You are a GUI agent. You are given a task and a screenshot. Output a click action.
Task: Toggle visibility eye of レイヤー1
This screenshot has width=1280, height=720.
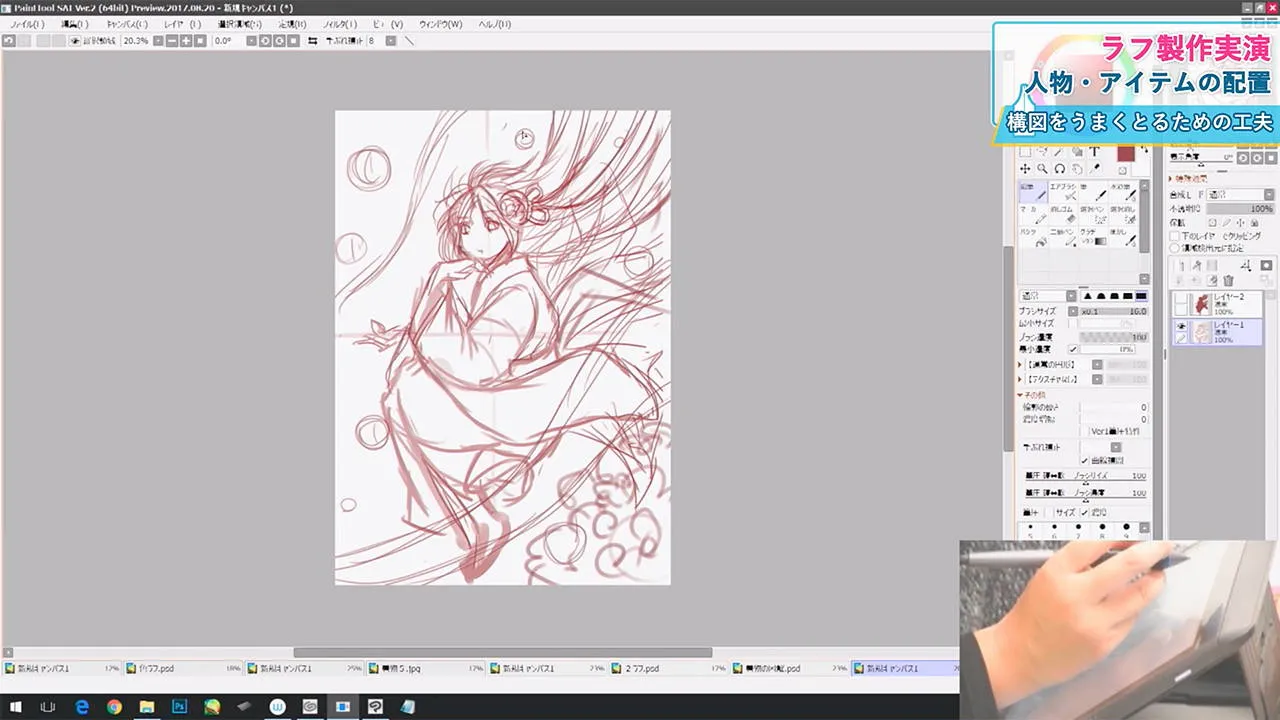coord(1181,327)
